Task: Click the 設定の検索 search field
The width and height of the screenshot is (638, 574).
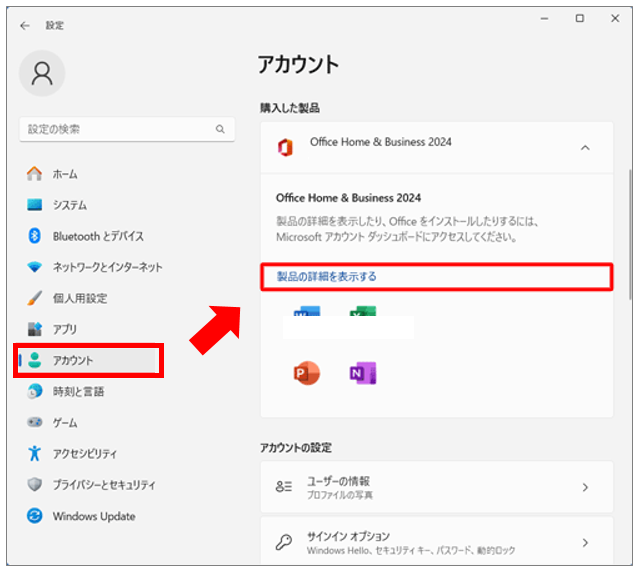Action: point(127,129)
